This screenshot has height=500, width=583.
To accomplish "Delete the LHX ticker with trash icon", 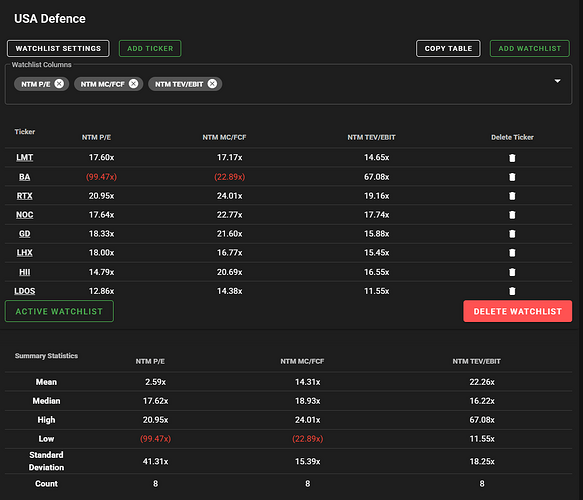I will pos(512,253).
